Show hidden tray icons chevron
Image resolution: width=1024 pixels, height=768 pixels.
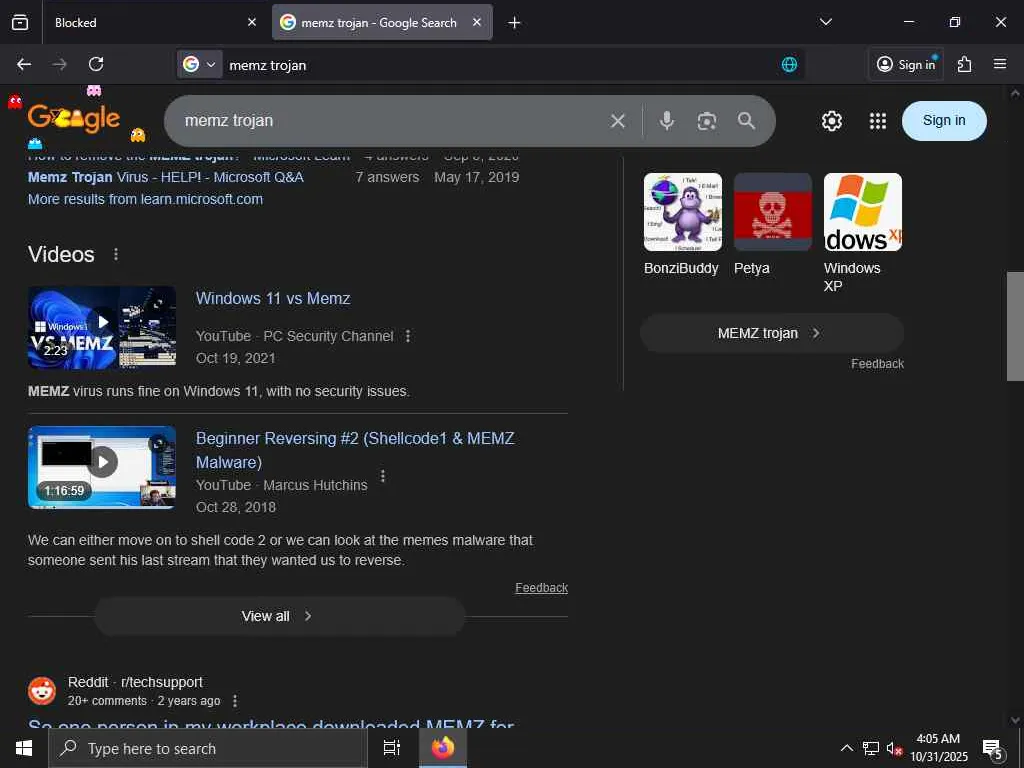846,748
